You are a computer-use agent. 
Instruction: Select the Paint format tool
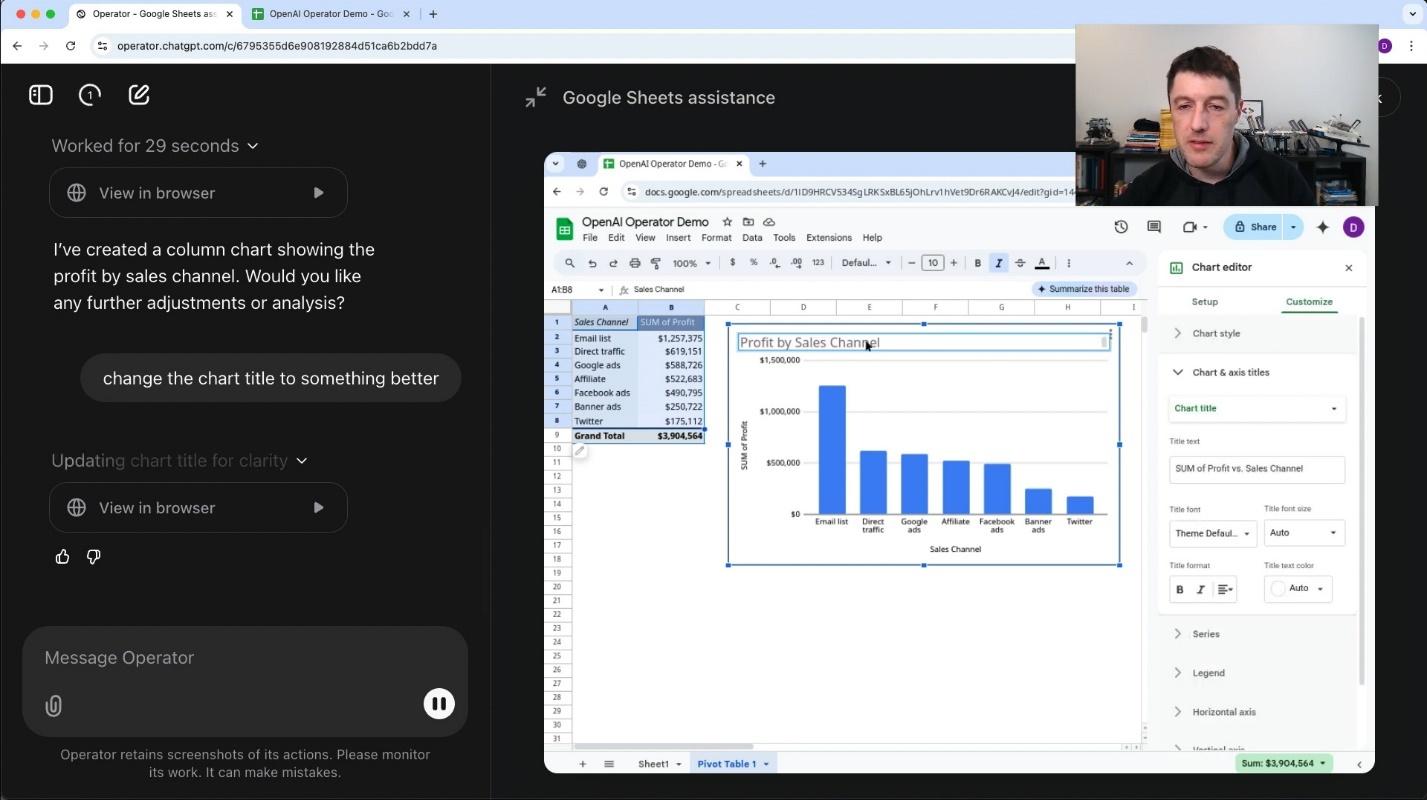click(x=656, y=263)
